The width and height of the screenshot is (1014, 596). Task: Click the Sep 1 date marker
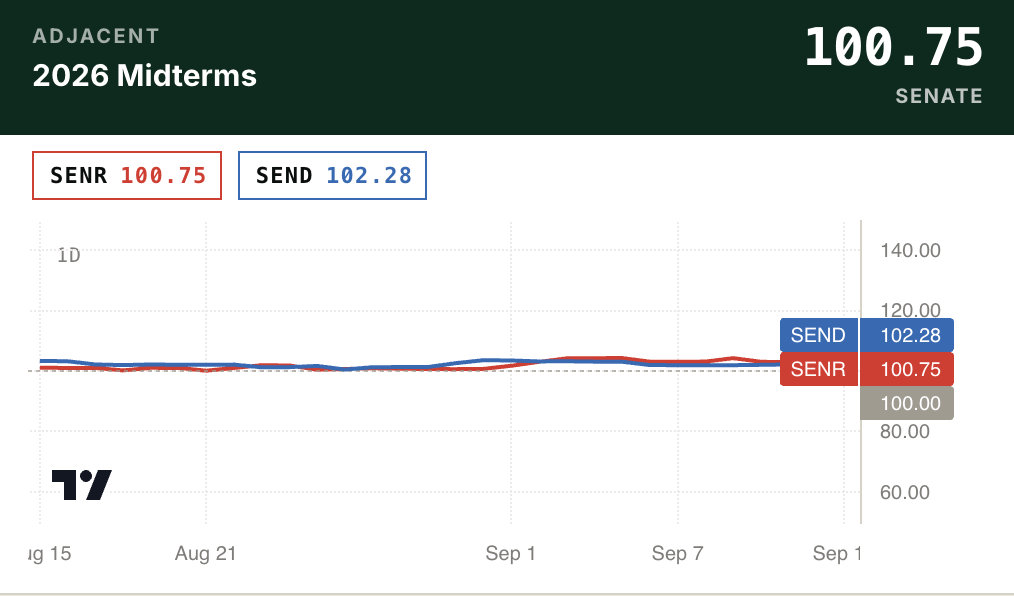pos(510,553)
